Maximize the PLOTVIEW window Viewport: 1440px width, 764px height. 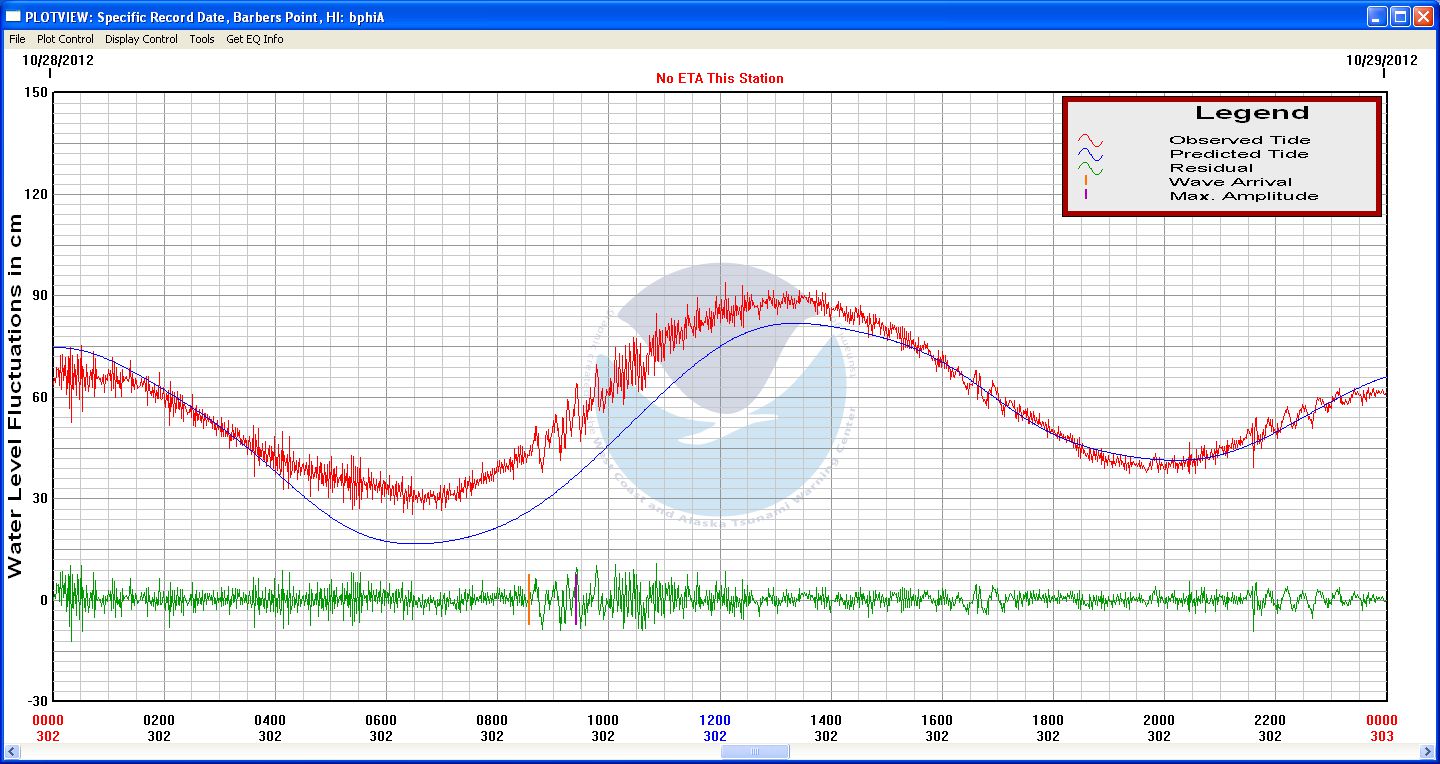(x=1400, y=16)
